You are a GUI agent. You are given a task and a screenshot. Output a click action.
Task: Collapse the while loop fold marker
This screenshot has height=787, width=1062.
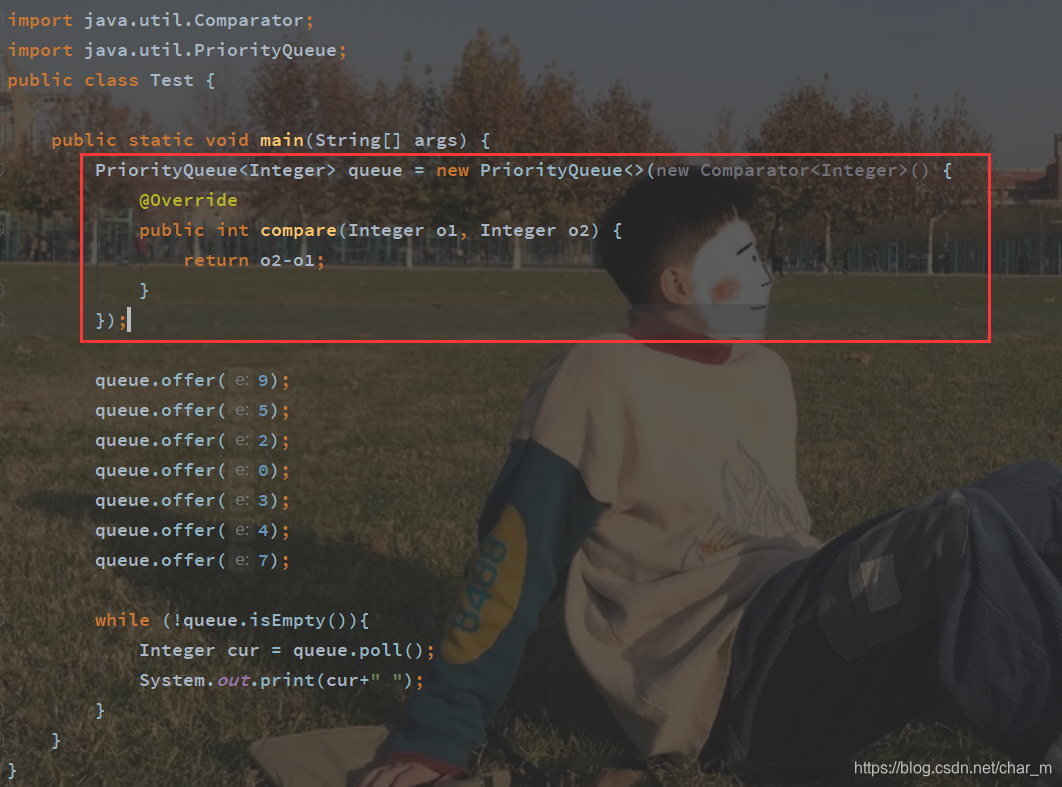2,620
